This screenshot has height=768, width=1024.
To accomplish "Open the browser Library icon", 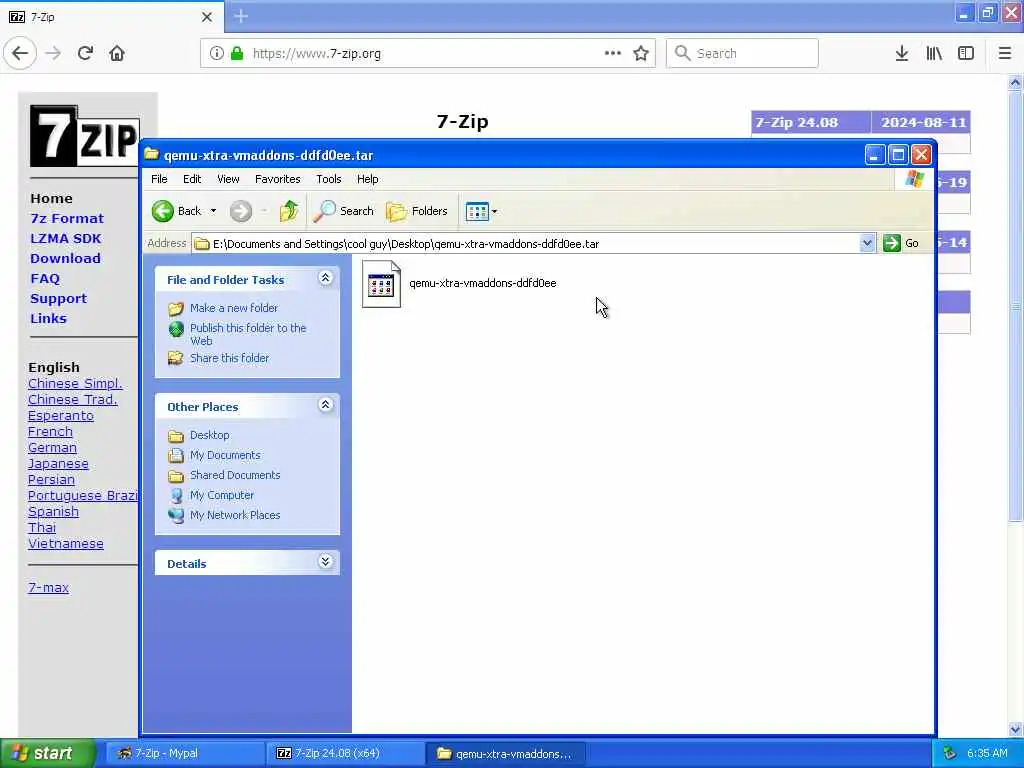I will click(x=934, y=54).
